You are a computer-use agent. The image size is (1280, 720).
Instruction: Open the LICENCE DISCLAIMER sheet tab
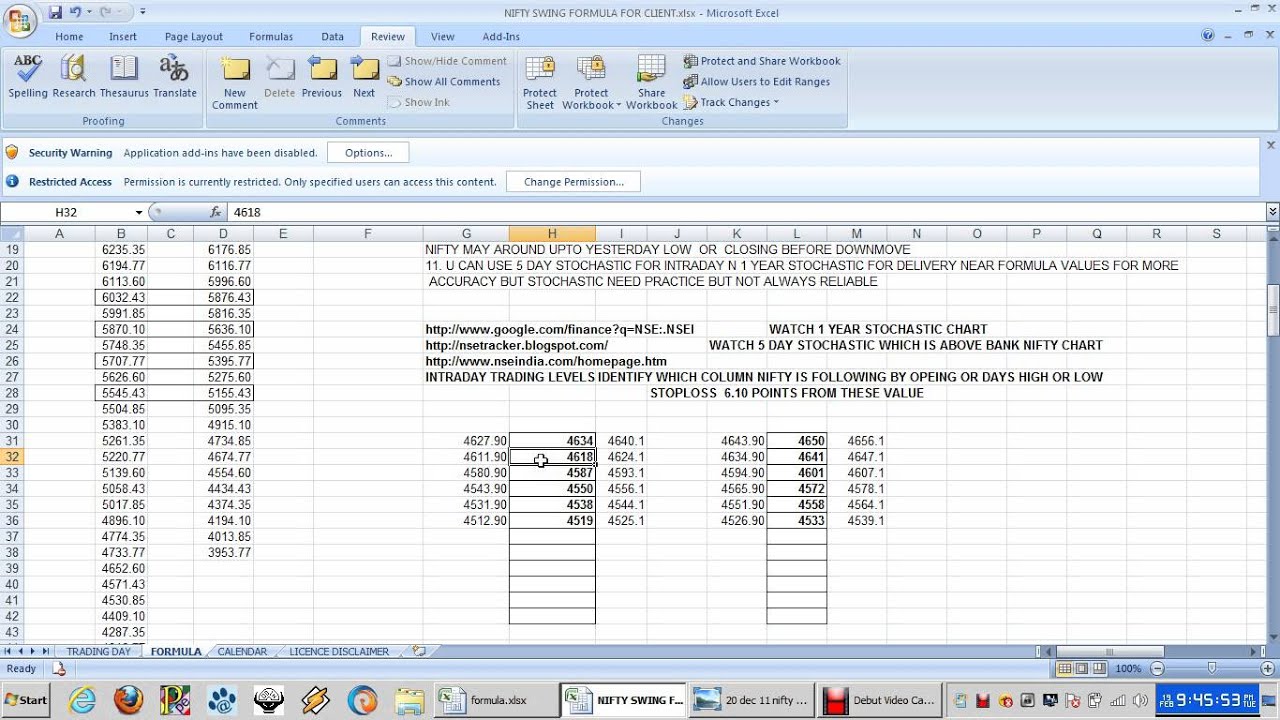[339, 651]
